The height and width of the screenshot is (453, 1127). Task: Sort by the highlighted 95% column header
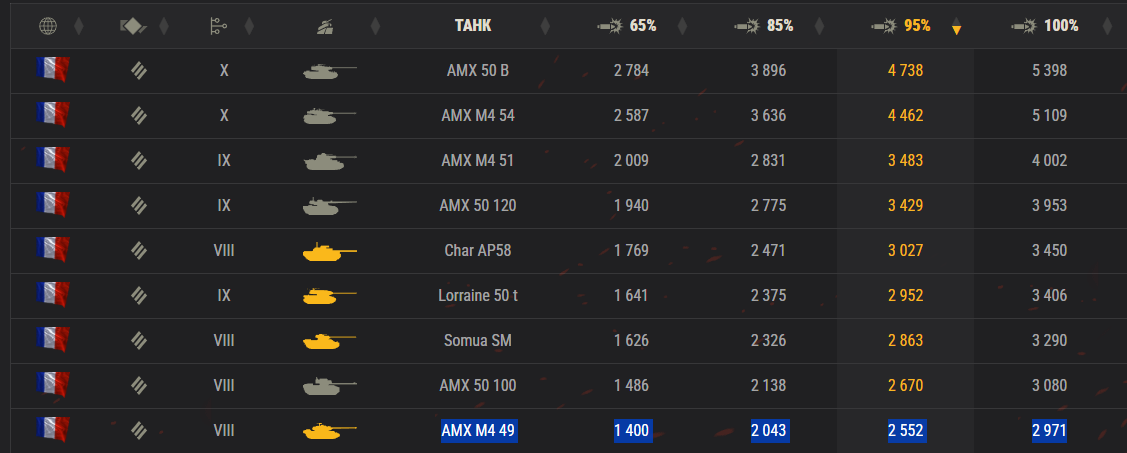click(901, 26)
